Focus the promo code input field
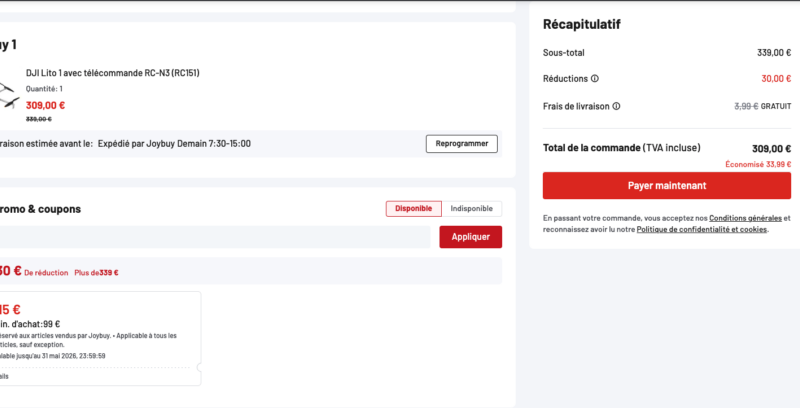The width and height of the screenshot is (800, 408). click(214, 237)
